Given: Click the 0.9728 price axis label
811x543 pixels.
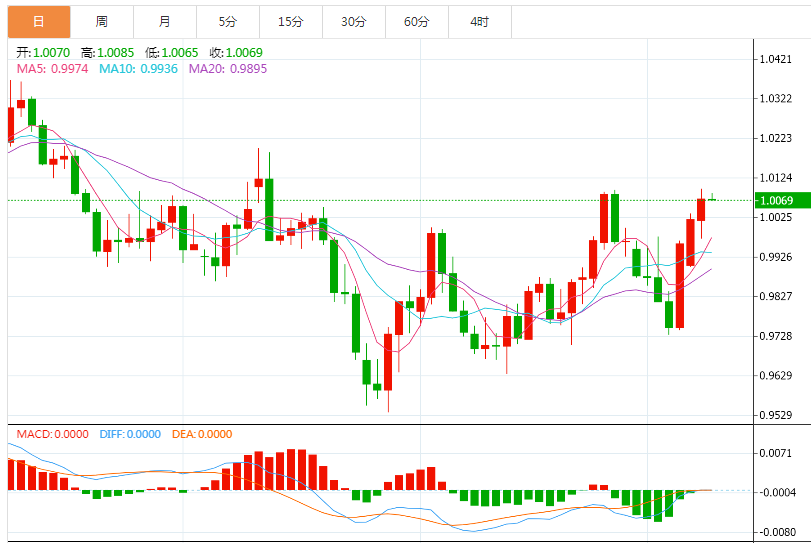Looking at the screenshot, I should (775, 336).
